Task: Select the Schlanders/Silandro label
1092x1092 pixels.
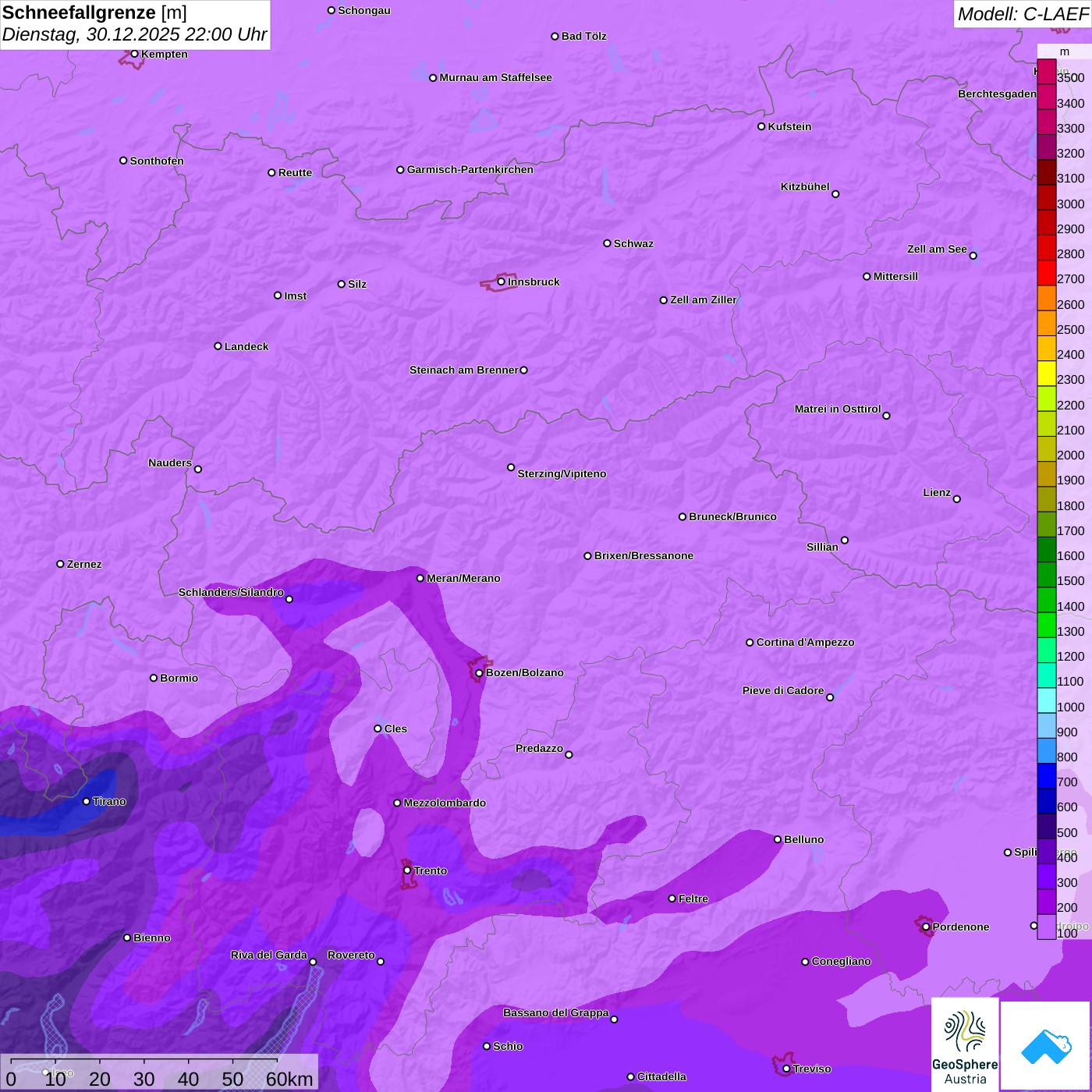Action: 231,592
